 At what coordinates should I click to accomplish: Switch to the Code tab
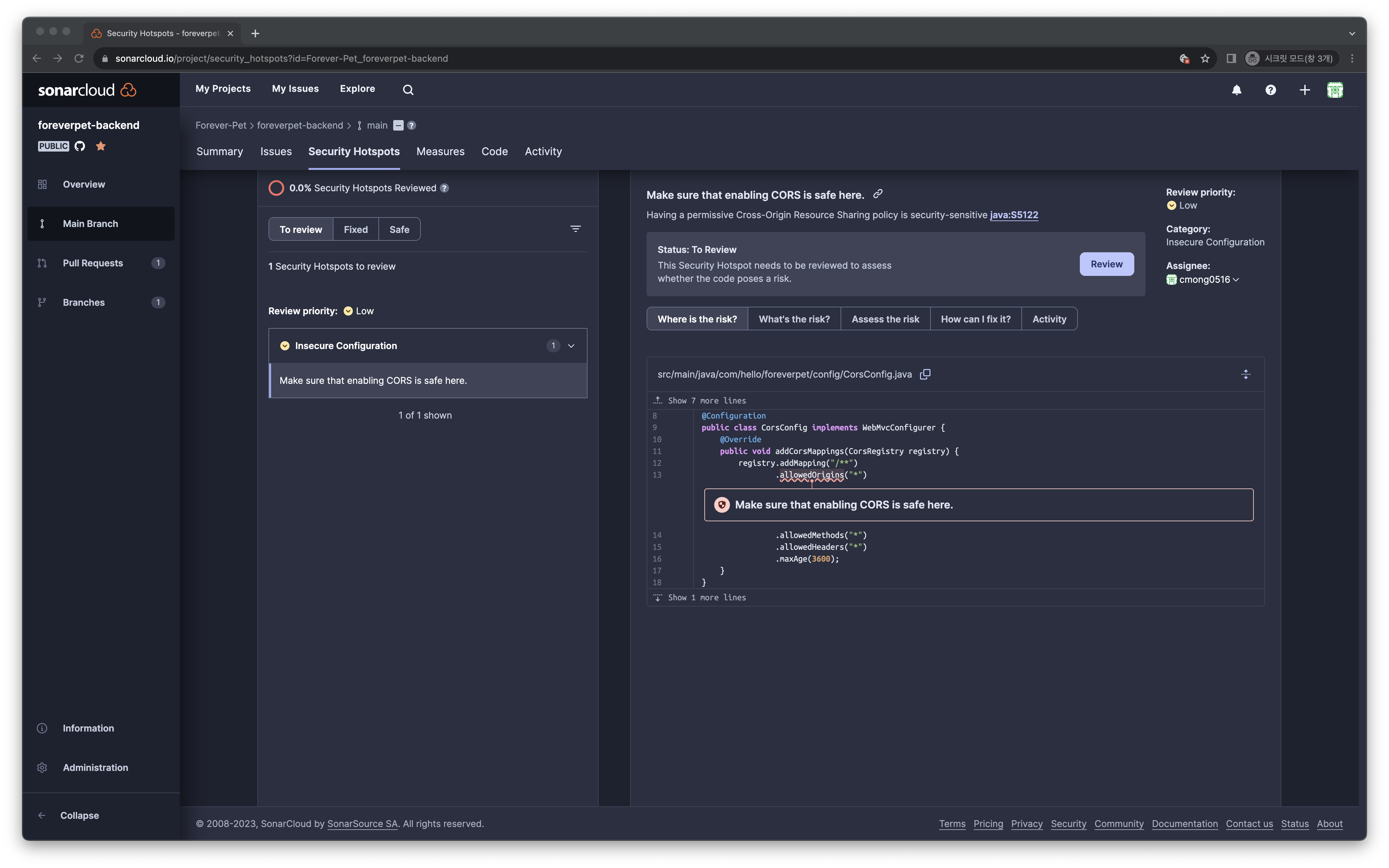pos(494,152)
